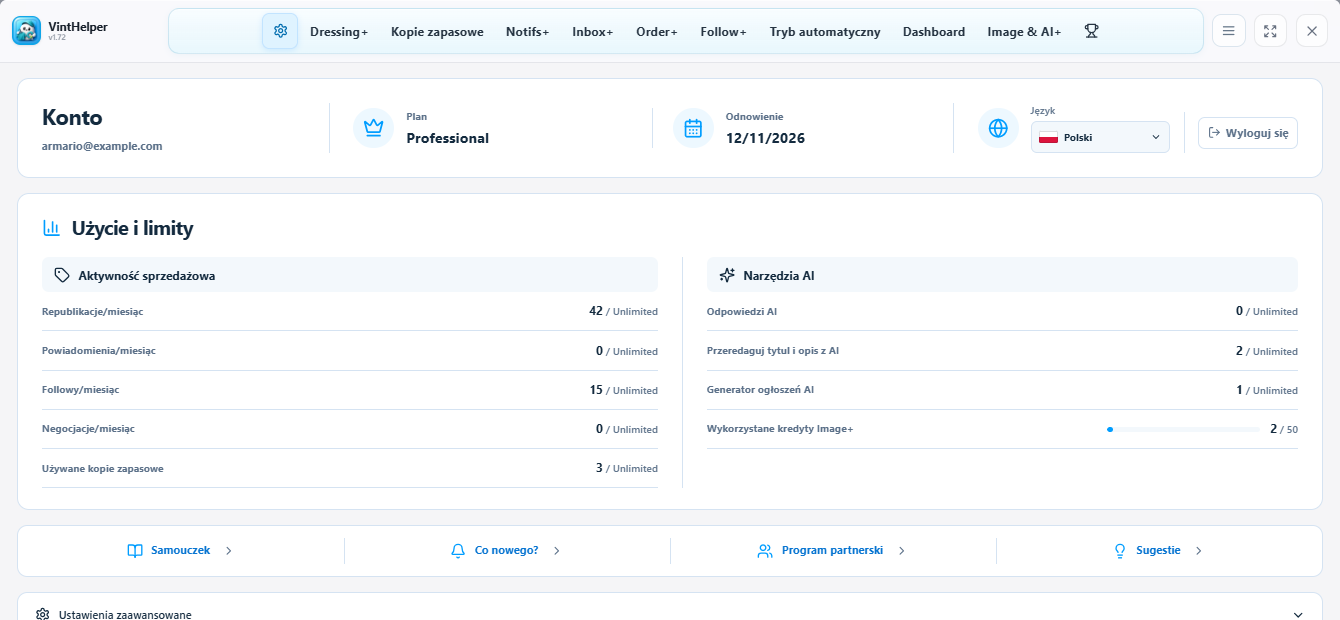This screenshot has height=620, width=1340.
Task: Click the gear icon beside Ustawienia zaawansowane
Action: [x=43, y=615]
